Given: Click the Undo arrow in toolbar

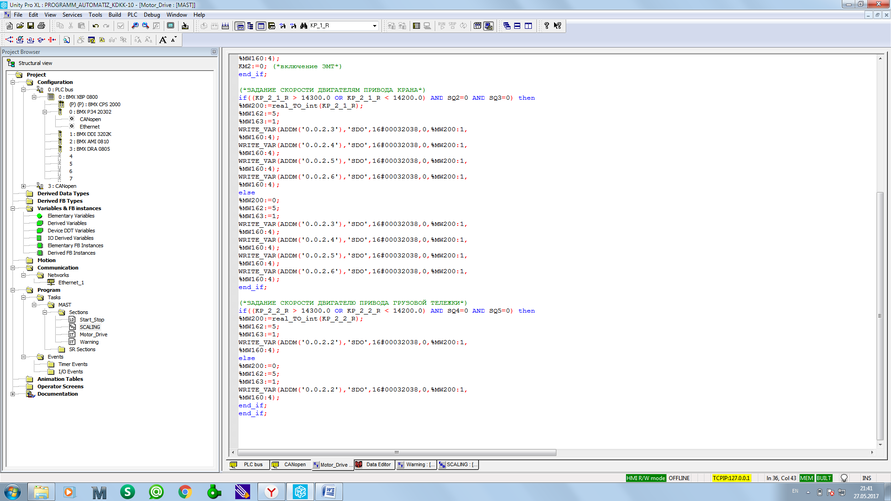Looking at the screenshot, I should coord(96,26).
